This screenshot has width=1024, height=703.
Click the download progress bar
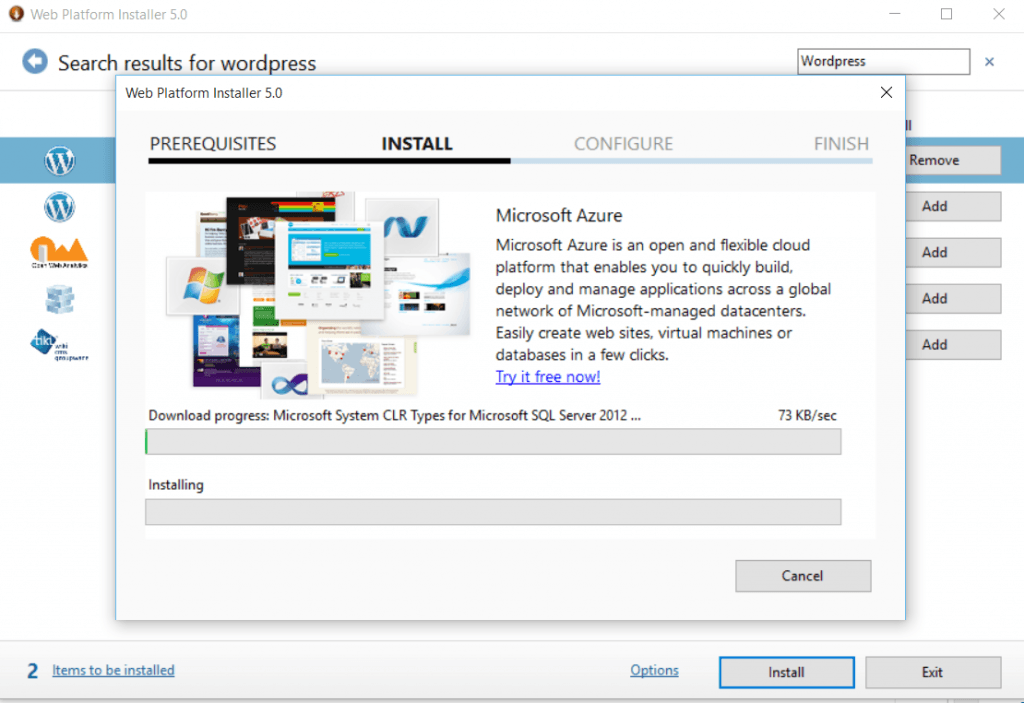[x=493, y=442]
